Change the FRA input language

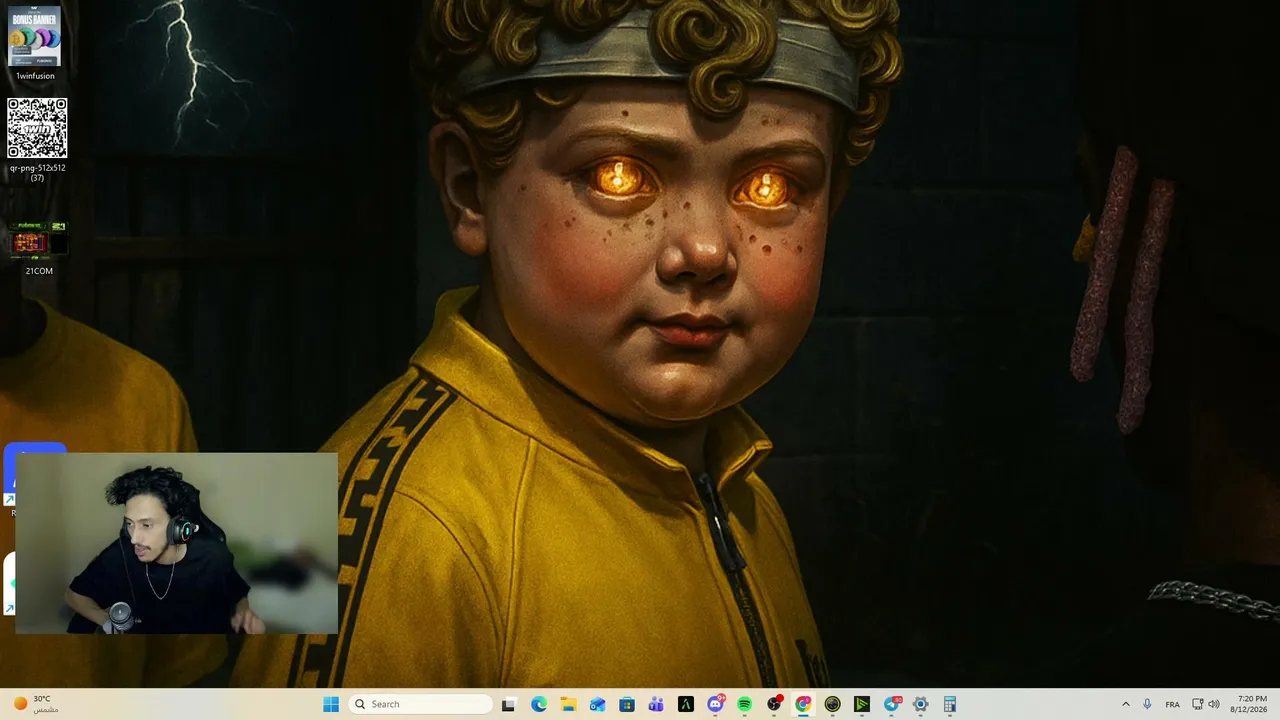click(x=1172, y=704)
